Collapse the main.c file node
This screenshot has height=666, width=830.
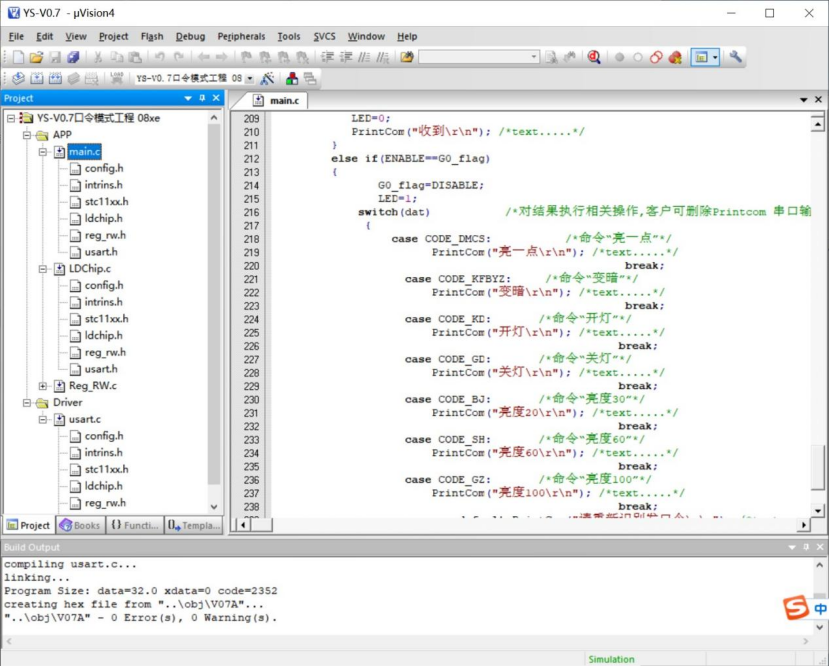[x=43, y=152]
